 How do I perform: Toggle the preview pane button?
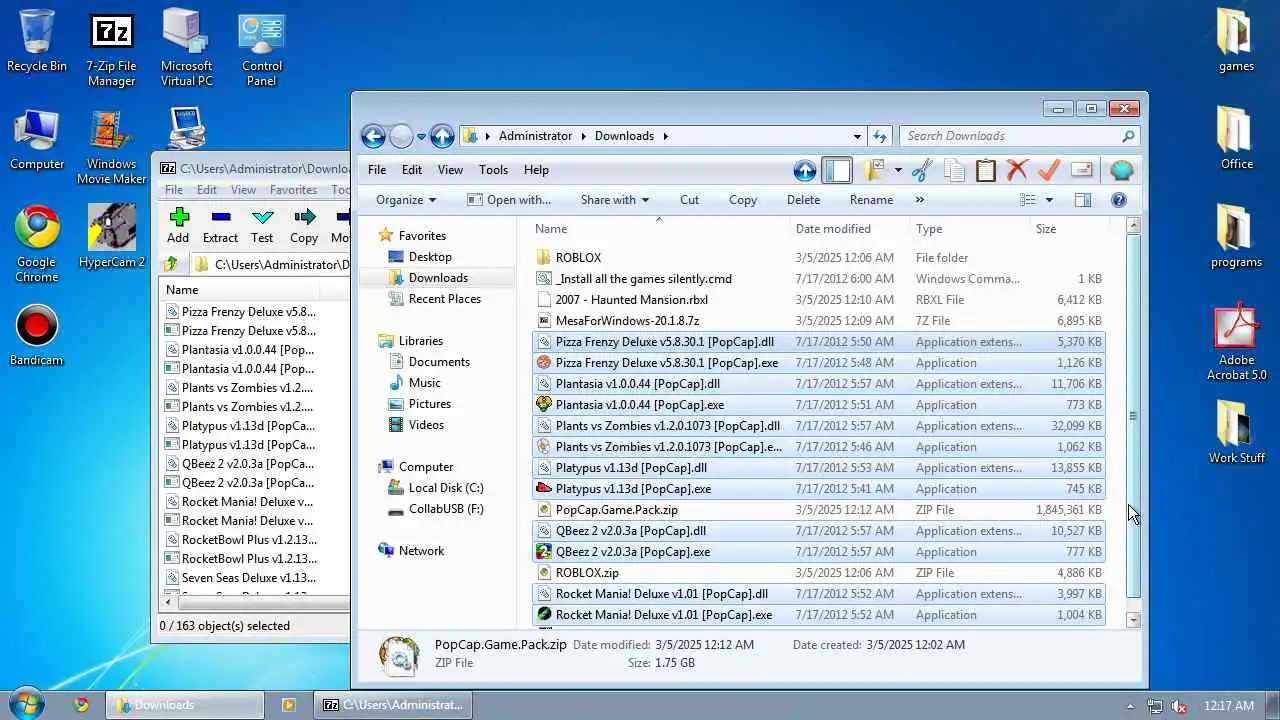[x=1082, y=200]
